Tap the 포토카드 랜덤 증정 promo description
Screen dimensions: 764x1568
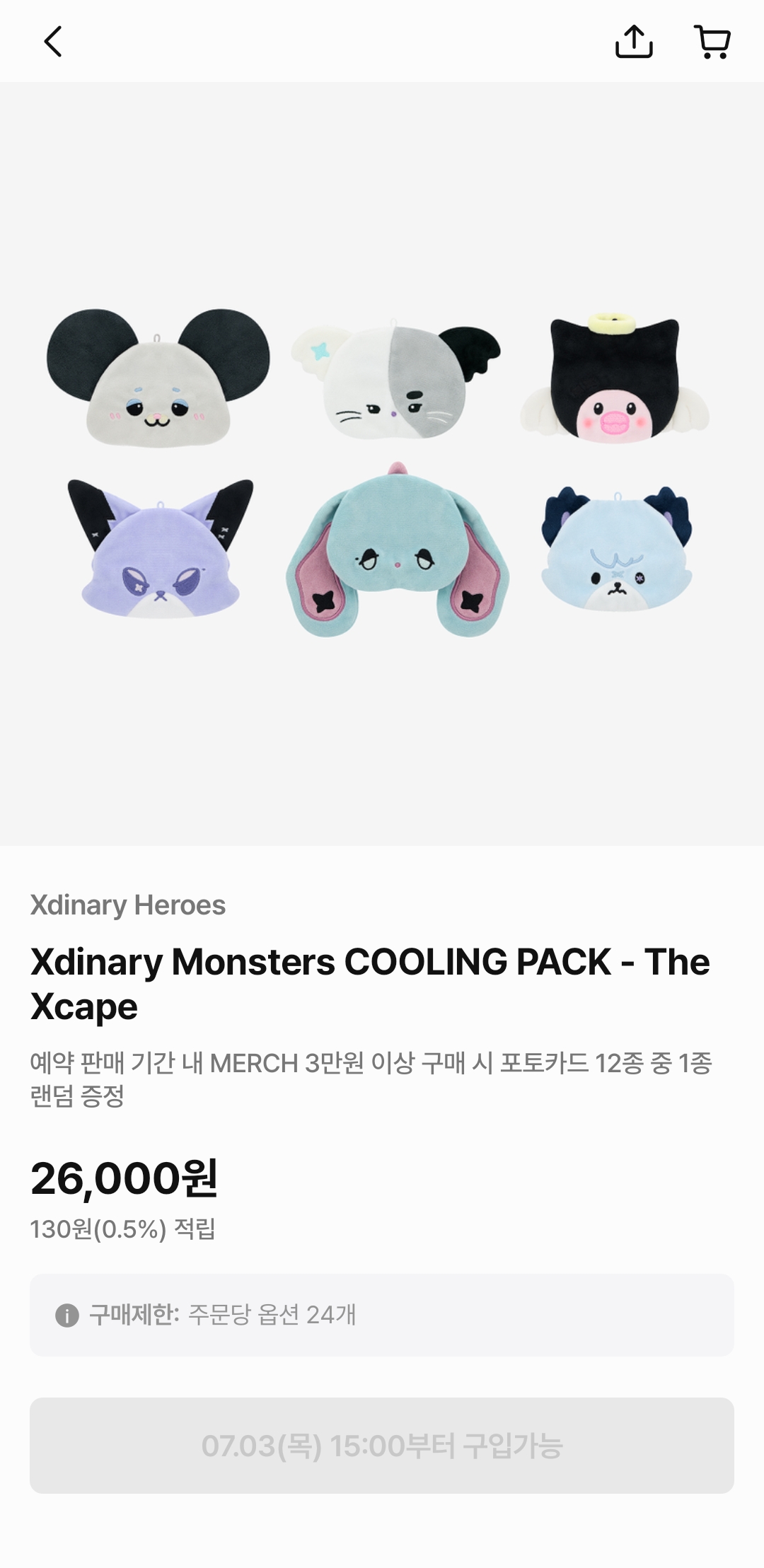point(371,1079)
